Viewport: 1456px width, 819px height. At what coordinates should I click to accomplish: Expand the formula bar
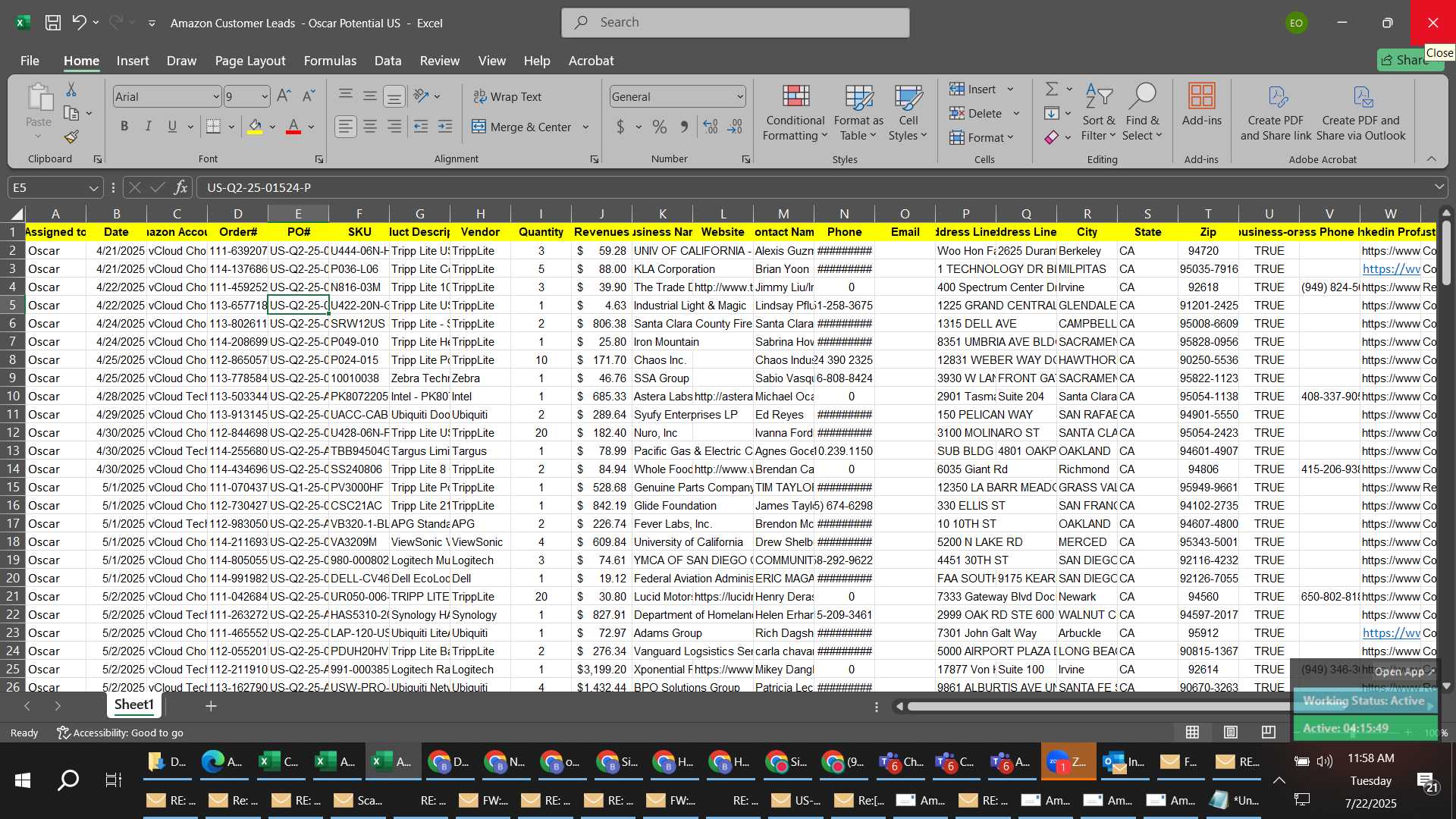1439,187
